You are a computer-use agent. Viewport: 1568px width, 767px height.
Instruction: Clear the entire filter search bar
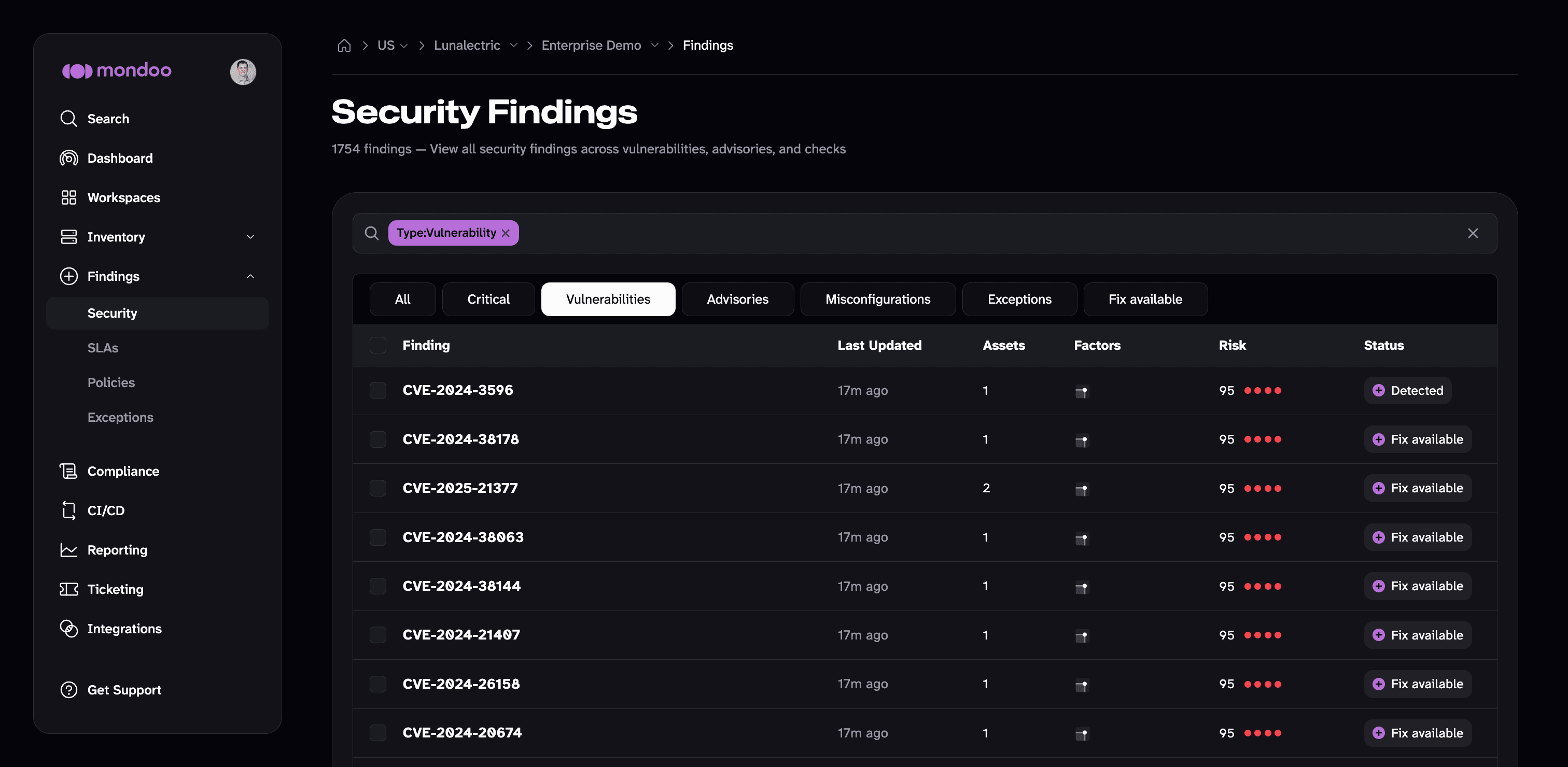pos(1473,233)
